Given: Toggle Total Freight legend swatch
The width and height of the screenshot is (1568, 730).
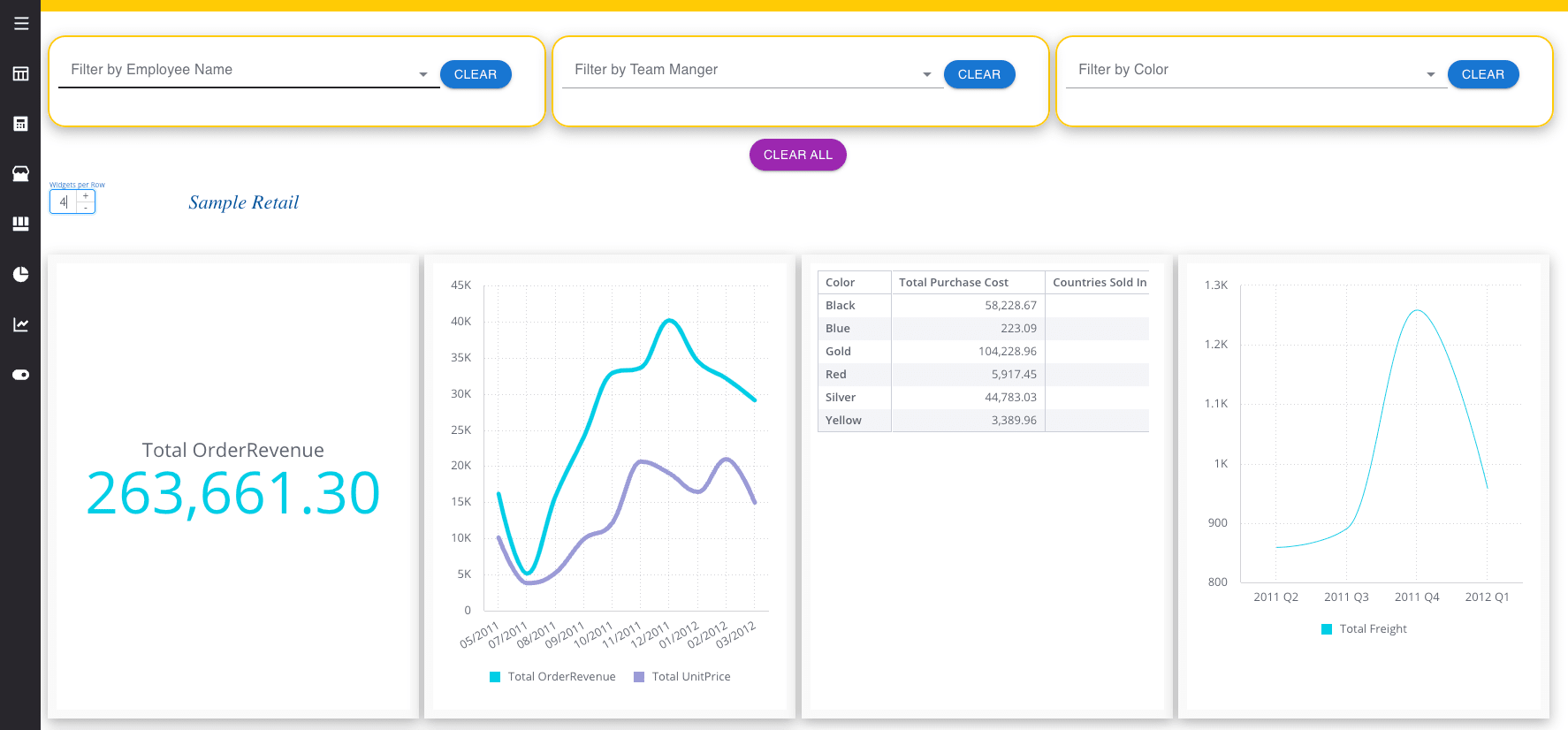Looking at the screenshot, I should tap(1327, 629).
